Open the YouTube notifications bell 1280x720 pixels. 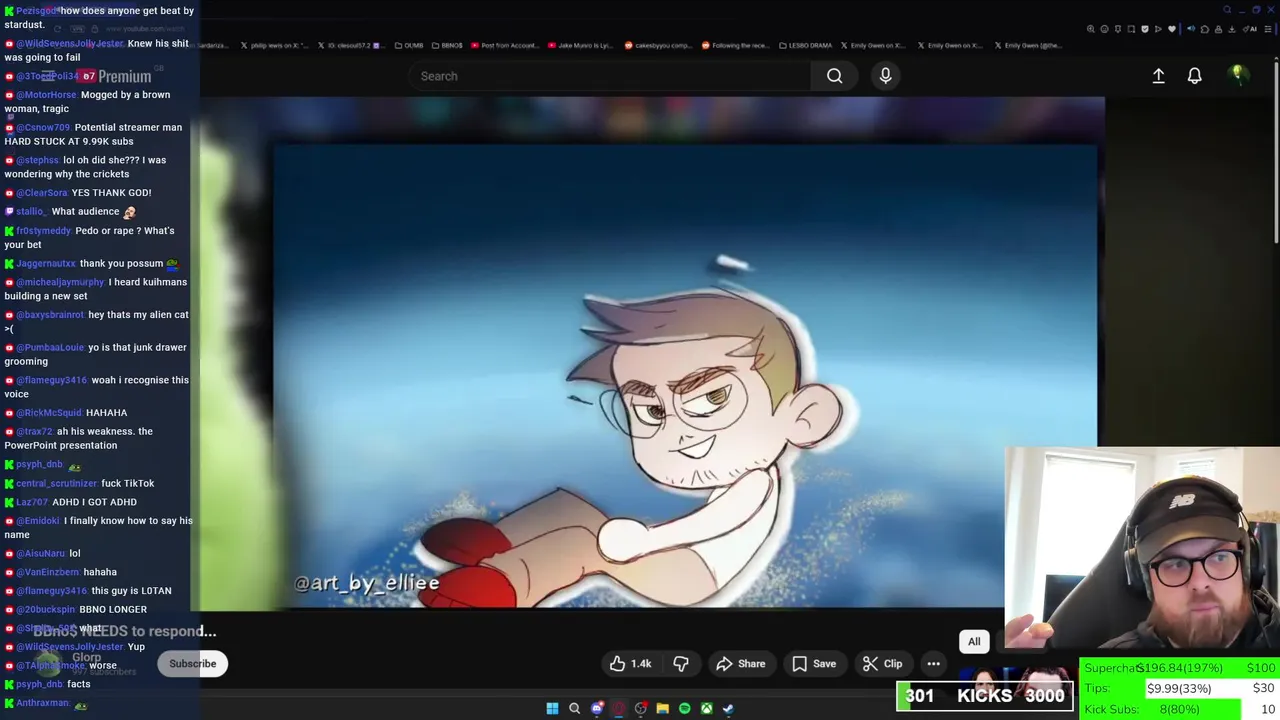(1194, 76)
